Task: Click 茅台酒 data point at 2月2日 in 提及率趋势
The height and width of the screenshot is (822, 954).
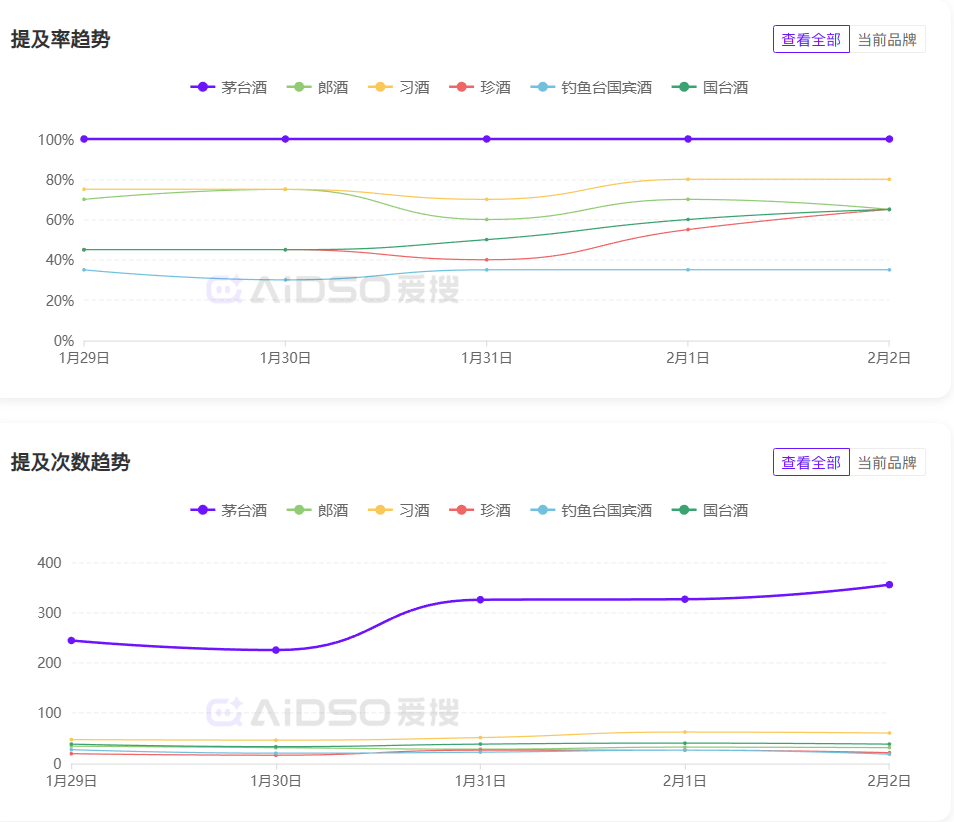Action: (x=889, y=139)
